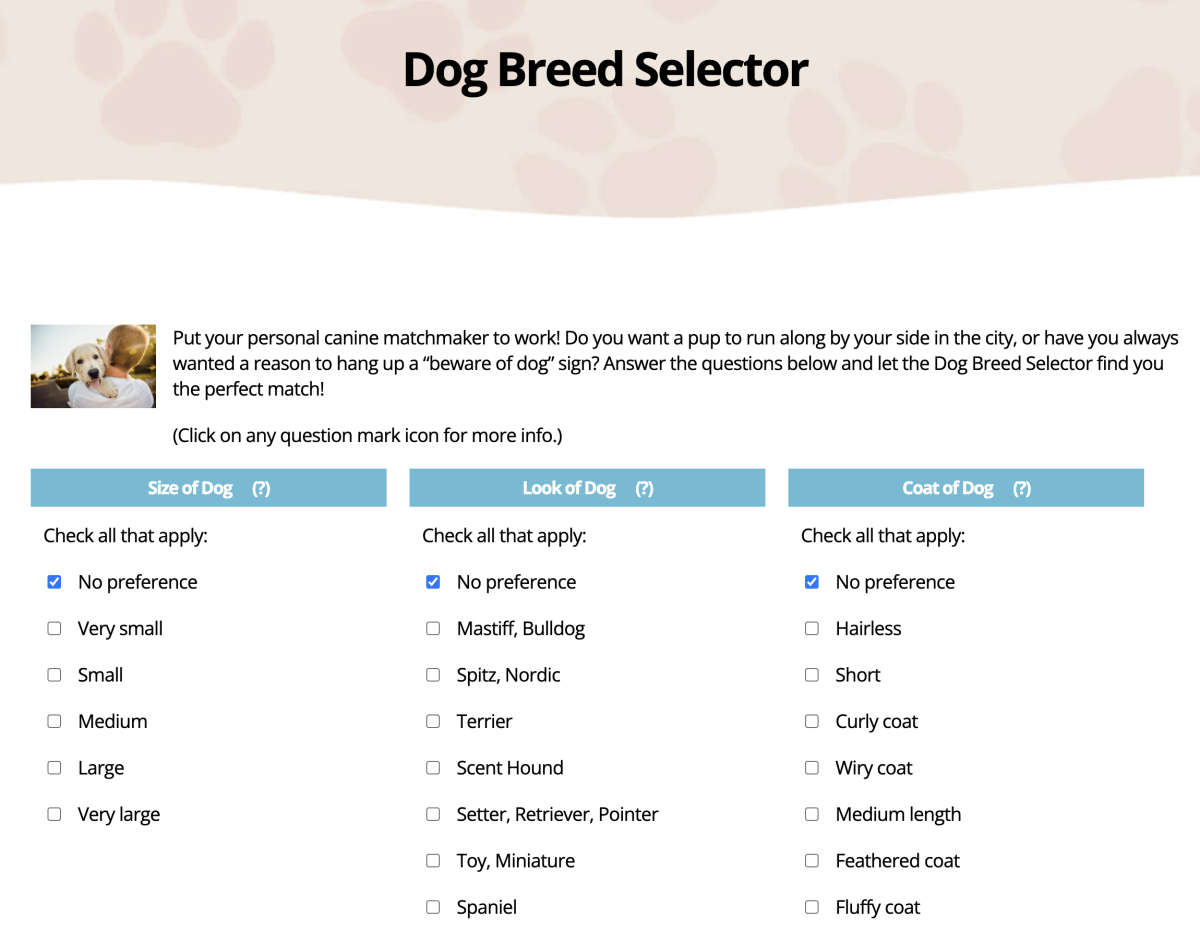This screenshot has height=930, width=1200.
Task: Click question mark icon beside Coat of Dog
Action: (x=1021, y=488)
